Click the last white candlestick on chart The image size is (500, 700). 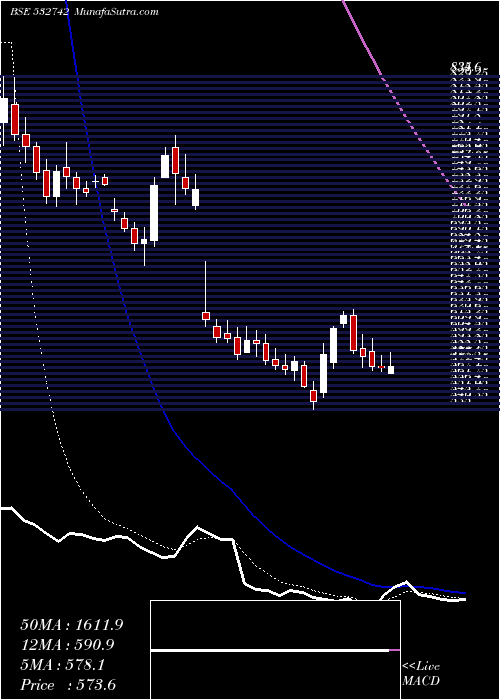click(391, 370)
